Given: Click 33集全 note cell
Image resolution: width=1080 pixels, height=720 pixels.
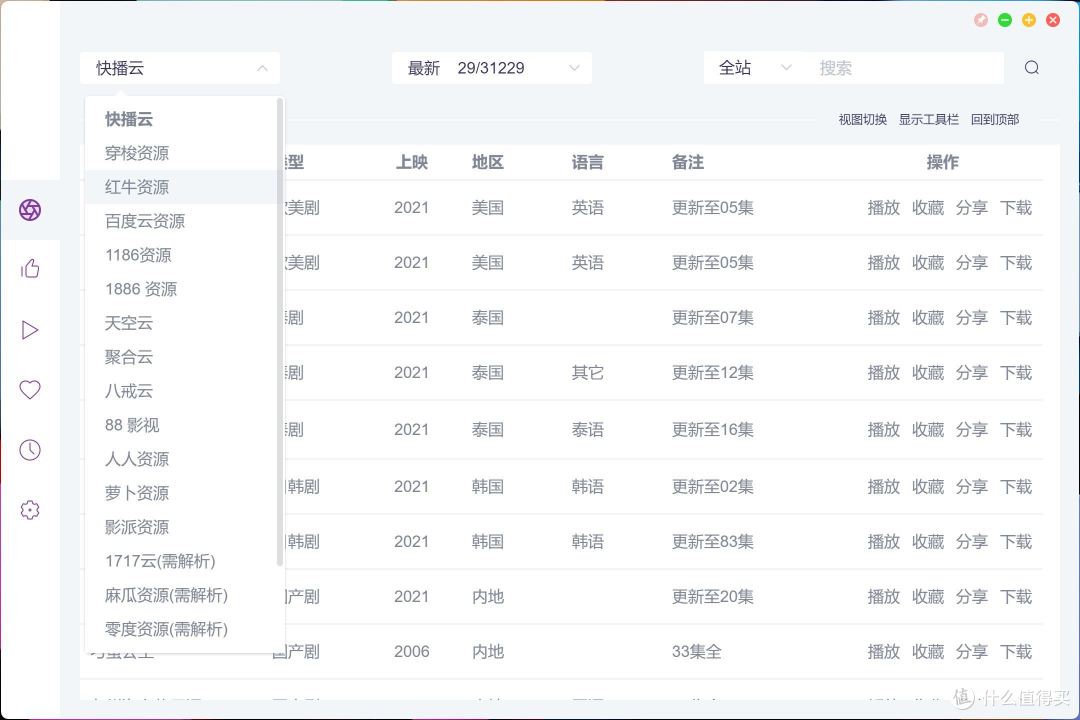Looking at the screenshot, I should (696, 652).
